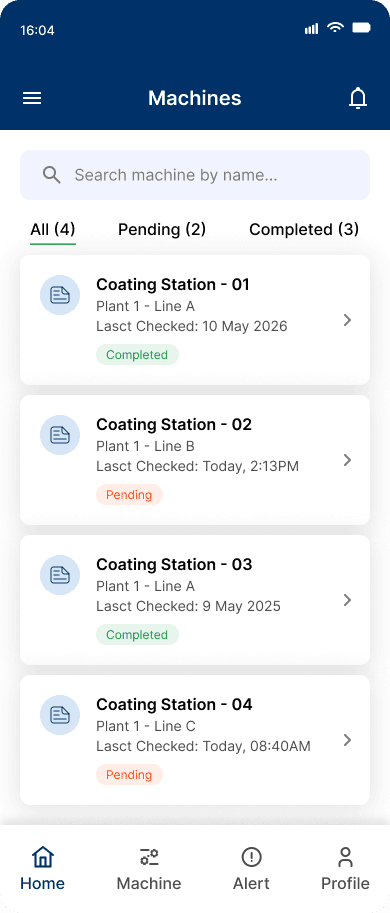The height and width of the screenshot is (913, 390).
Task: Open Profile in bottom navigation
Action: tap(345, 869)
